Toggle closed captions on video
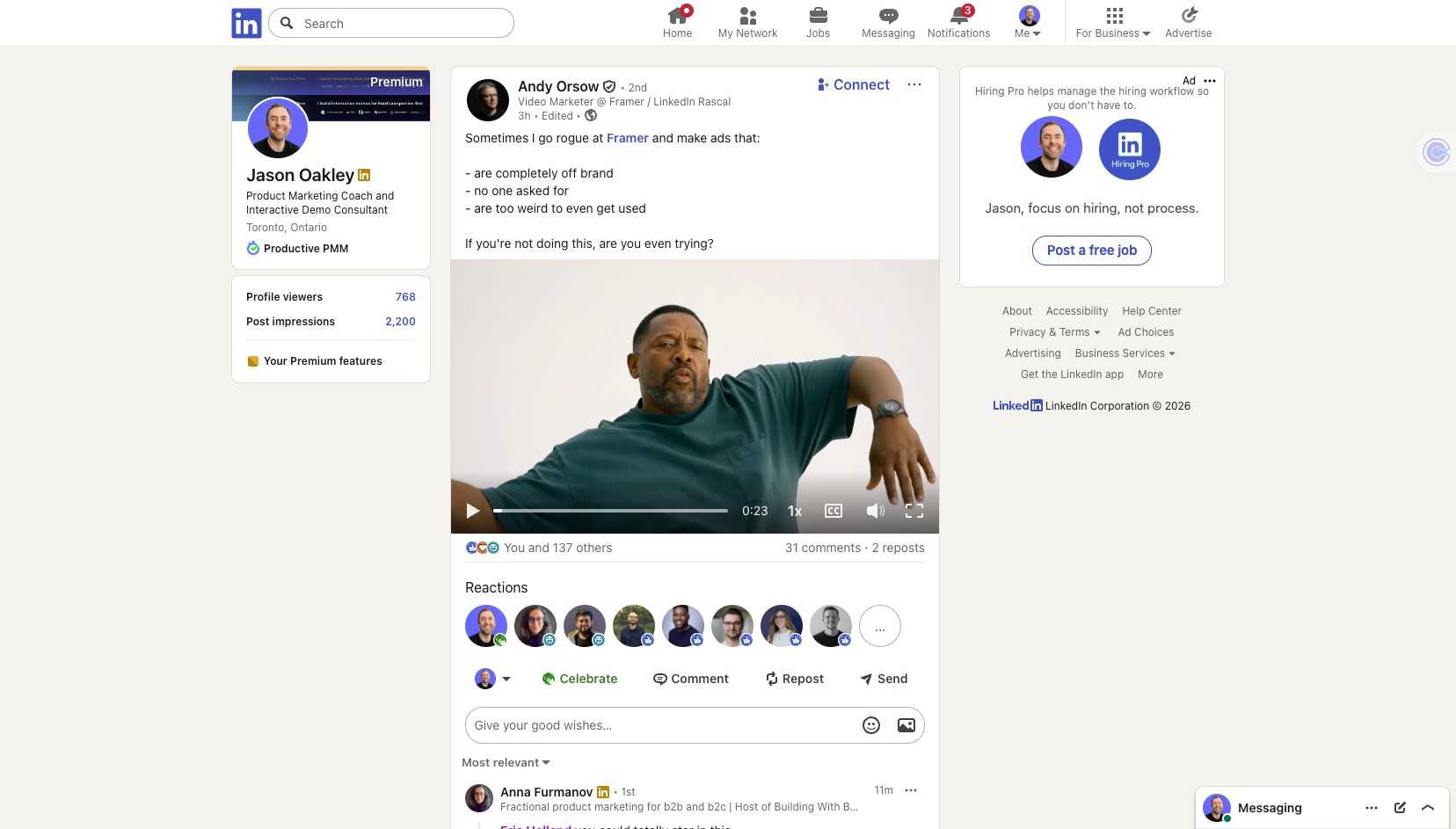The height and width of the screenshot is (829, 1456). click(834, 511)
